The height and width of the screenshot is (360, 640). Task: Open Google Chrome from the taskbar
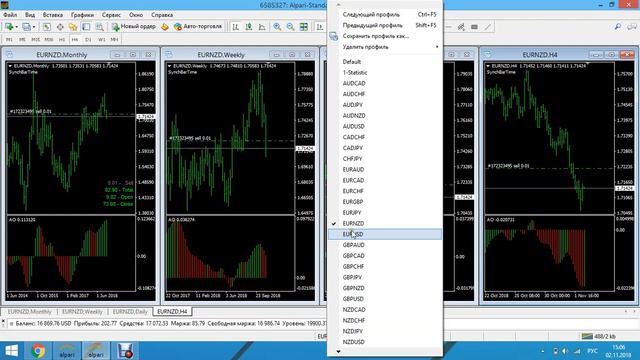tap(38, 351)
